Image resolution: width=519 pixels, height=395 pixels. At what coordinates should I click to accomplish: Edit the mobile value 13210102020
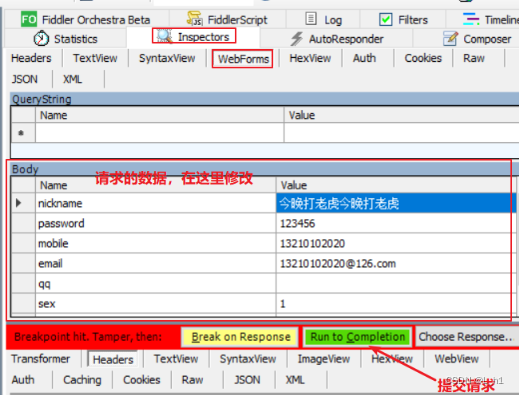(x=396, y=243)
